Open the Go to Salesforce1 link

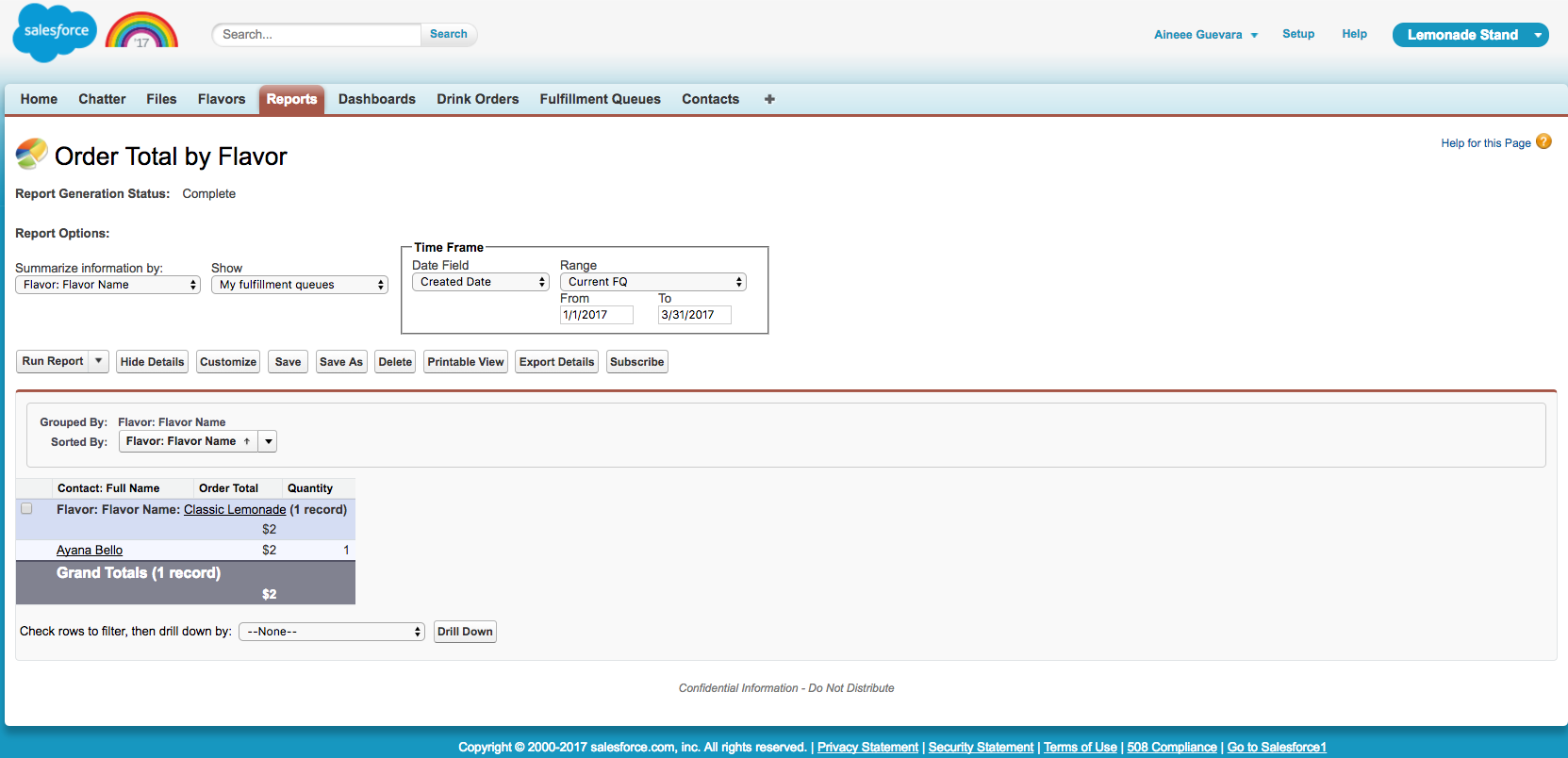click(x=1277, y=747)
